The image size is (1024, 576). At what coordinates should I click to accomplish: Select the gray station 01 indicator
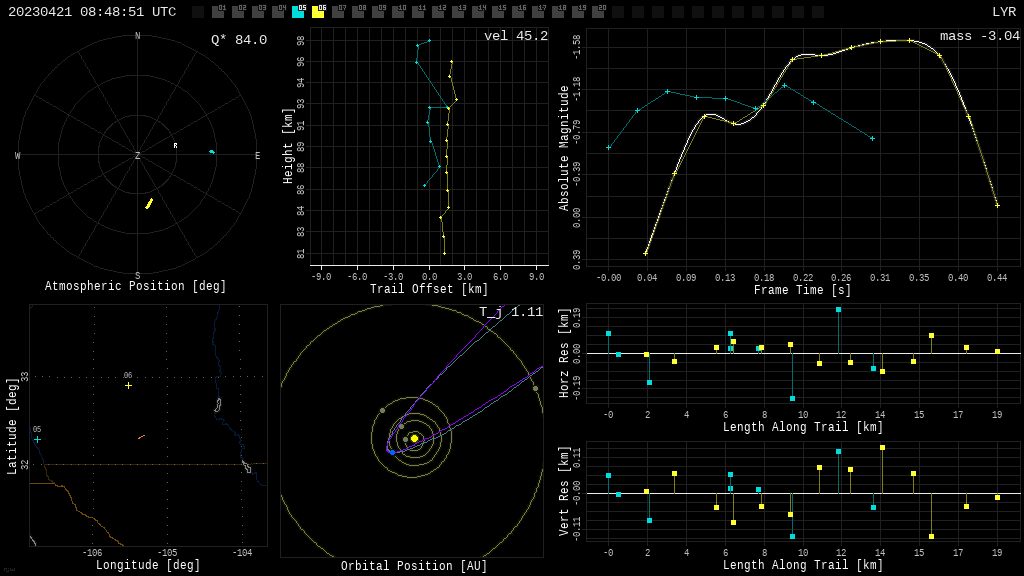[218, 12]
